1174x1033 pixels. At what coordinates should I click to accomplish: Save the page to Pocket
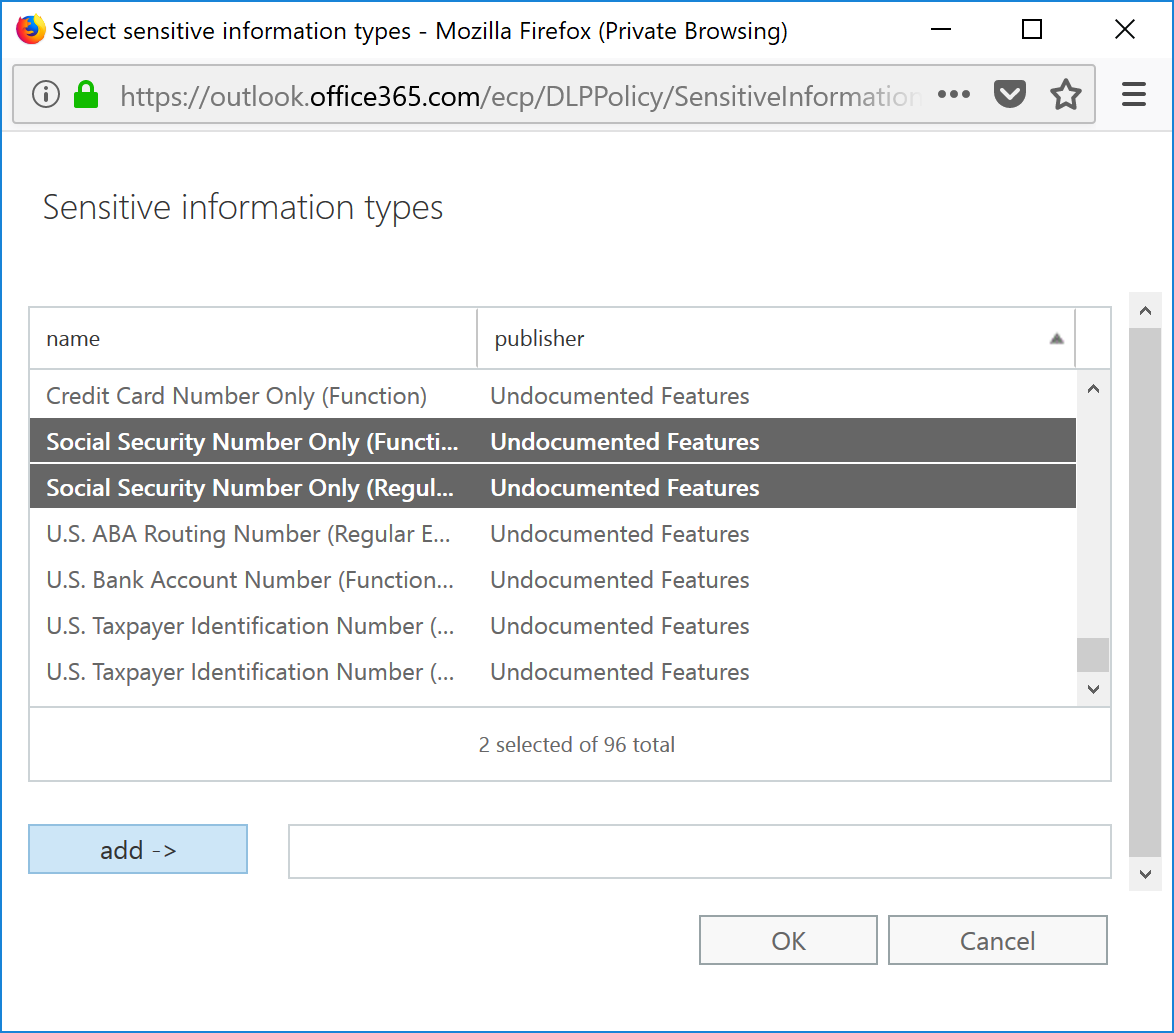pyautogui.click(x=1010, y=95)
